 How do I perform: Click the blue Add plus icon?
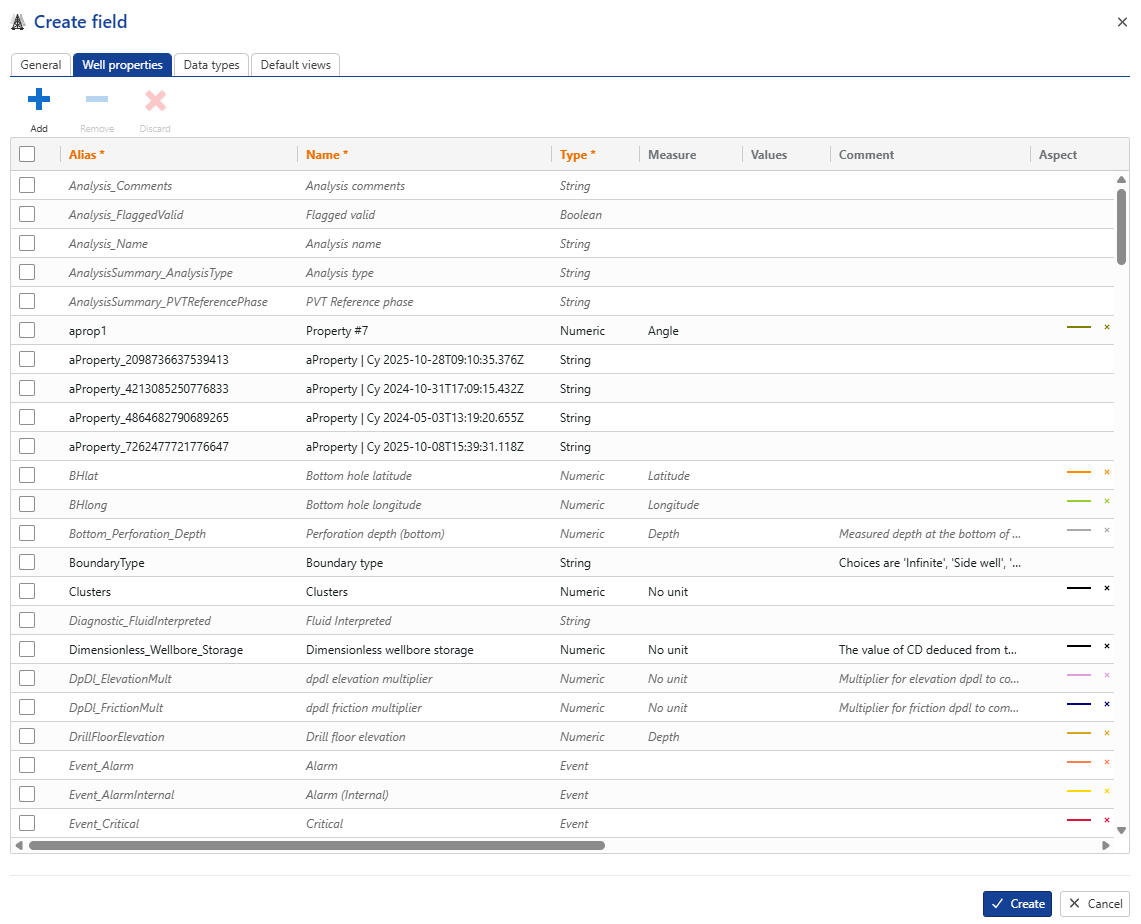39,100
